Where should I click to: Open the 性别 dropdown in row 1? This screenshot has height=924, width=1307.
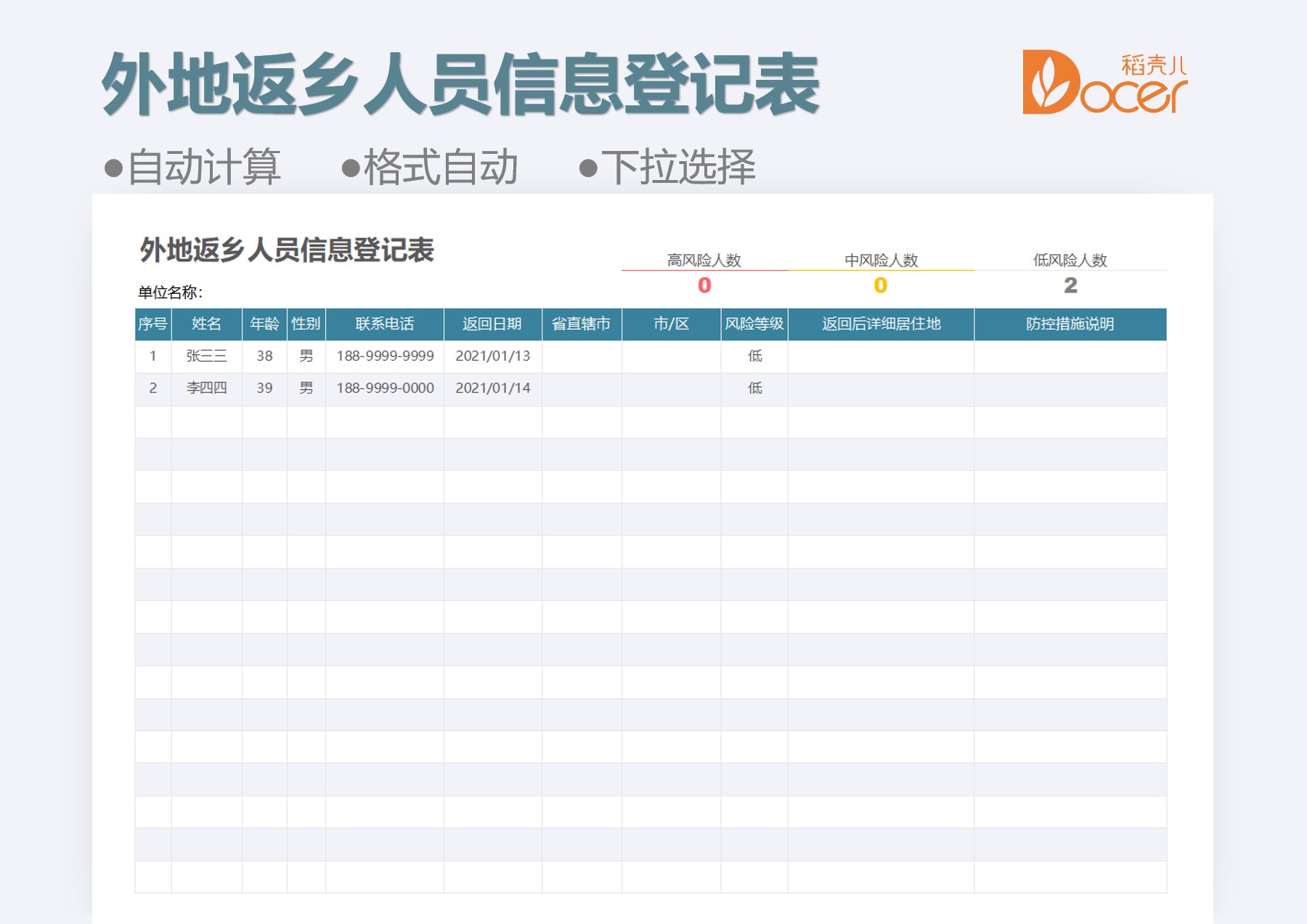click(x=307, y=356)
